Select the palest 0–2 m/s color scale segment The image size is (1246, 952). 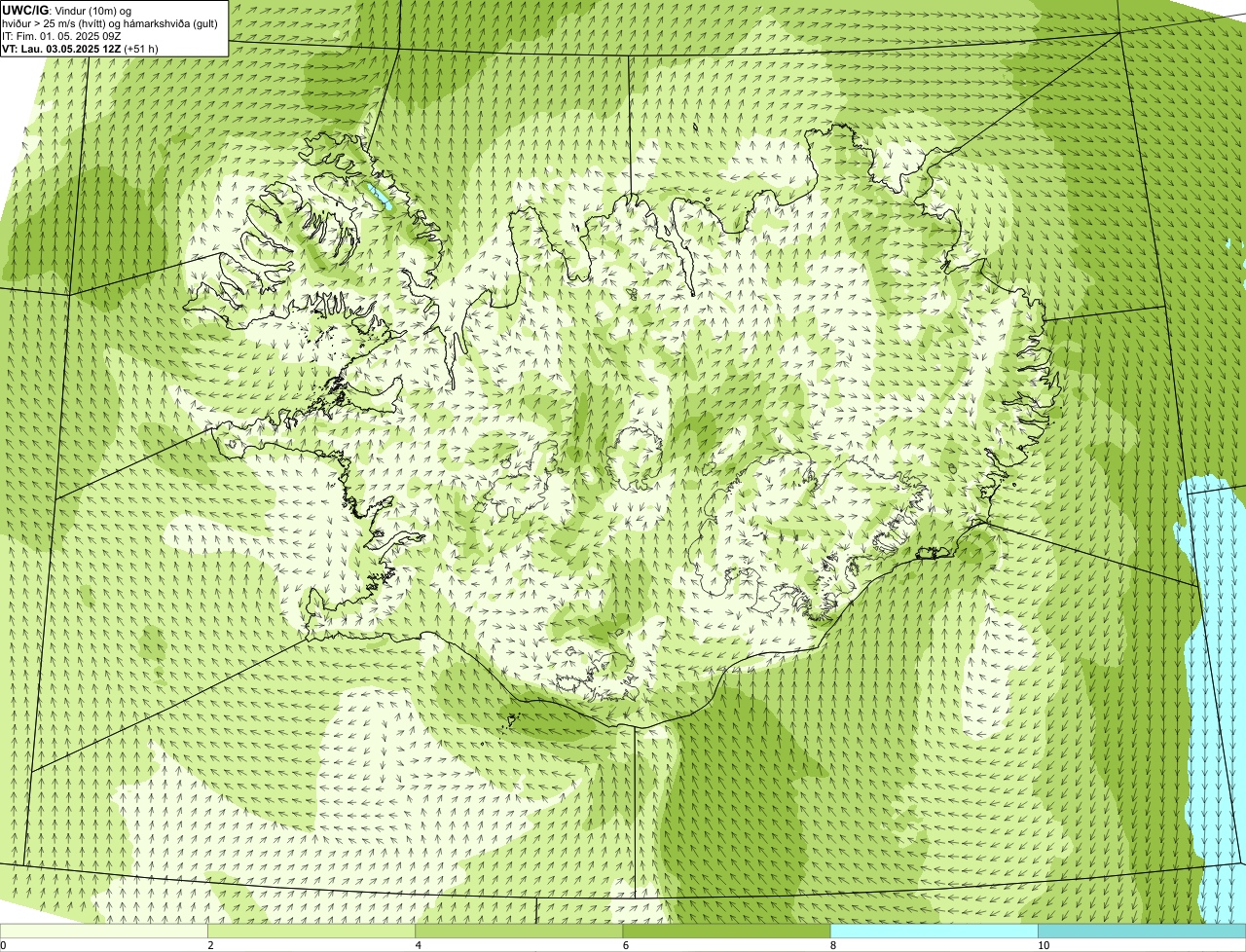[x=103, y=932]
